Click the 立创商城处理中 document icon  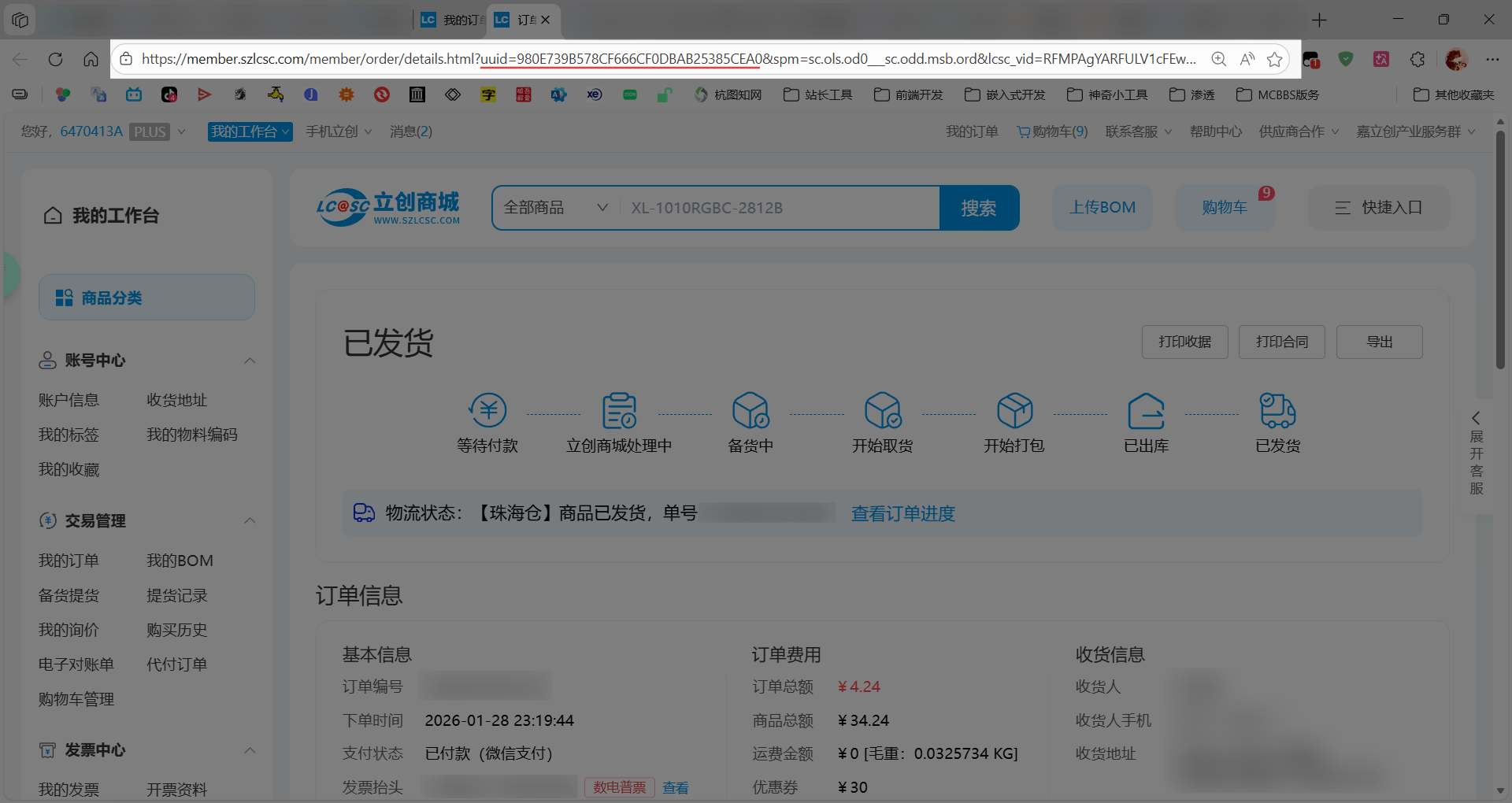pyautogui.click(x=619, y=410)
